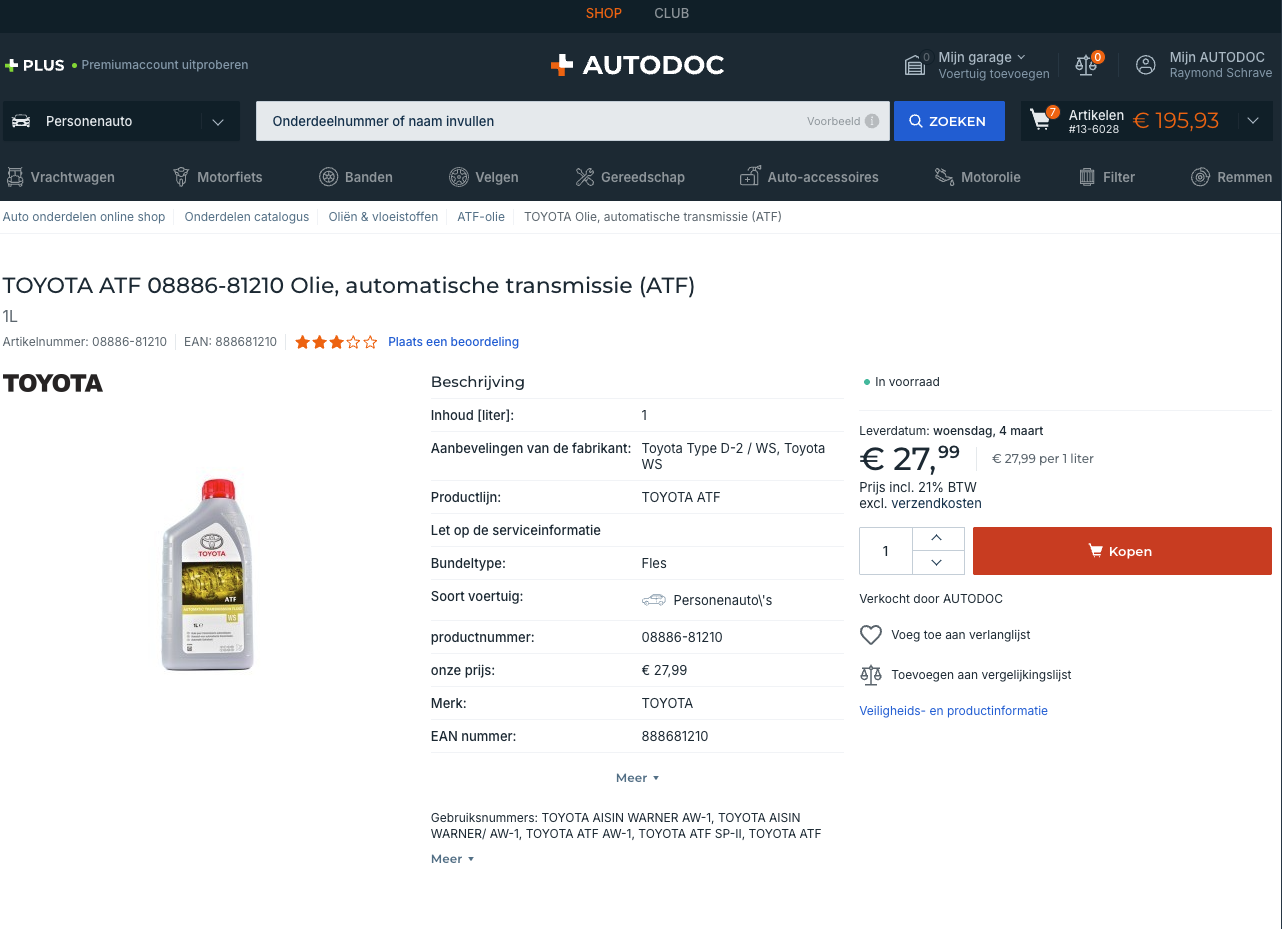The height and width of the screenshot is (929, 1282).
Task: Click the Voorbeeld info icon in search bar
Action: [x=872, y=121]
